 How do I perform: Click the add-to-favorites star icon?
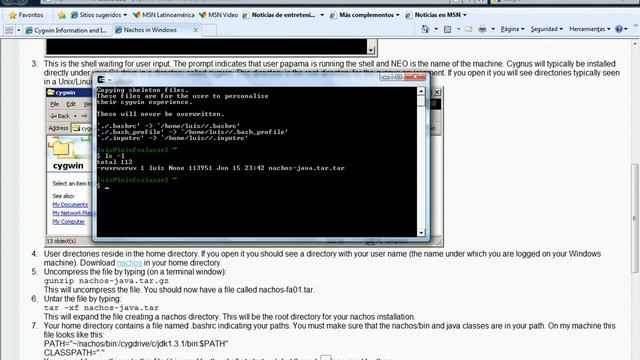pos(62,15)
